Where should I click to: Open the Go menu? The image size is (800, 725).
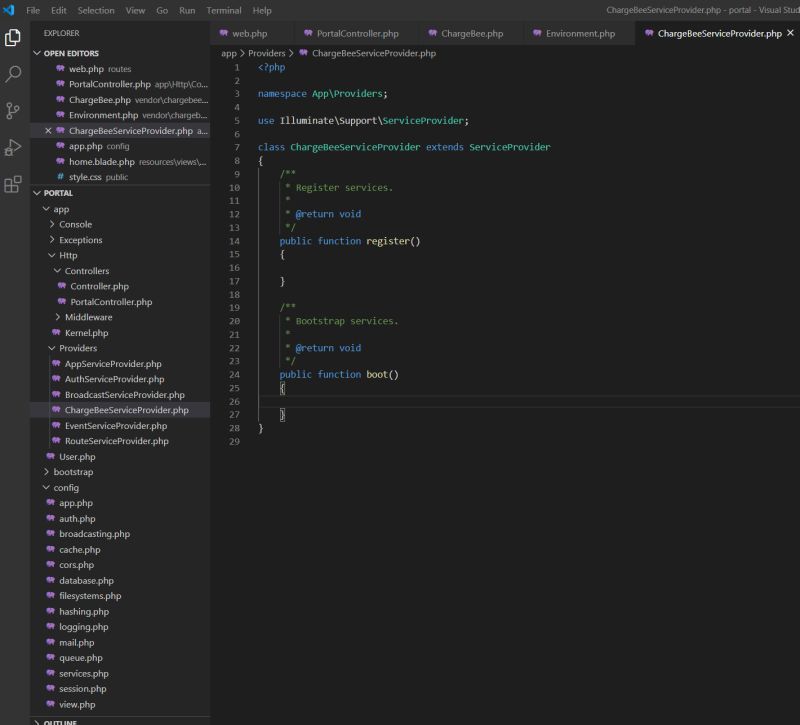pos(162,10)
